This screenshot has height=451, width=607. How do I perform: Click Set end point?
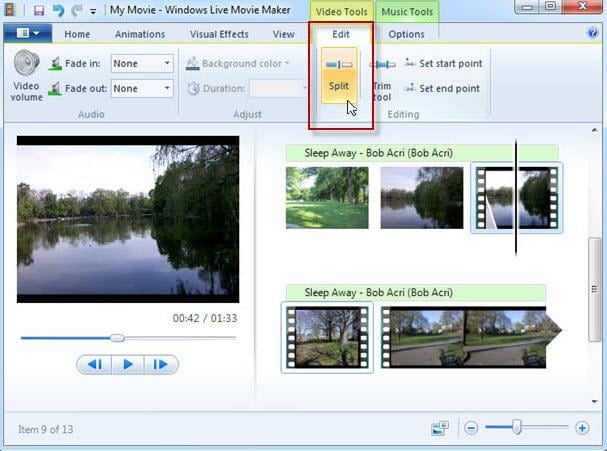coord(442,88)
